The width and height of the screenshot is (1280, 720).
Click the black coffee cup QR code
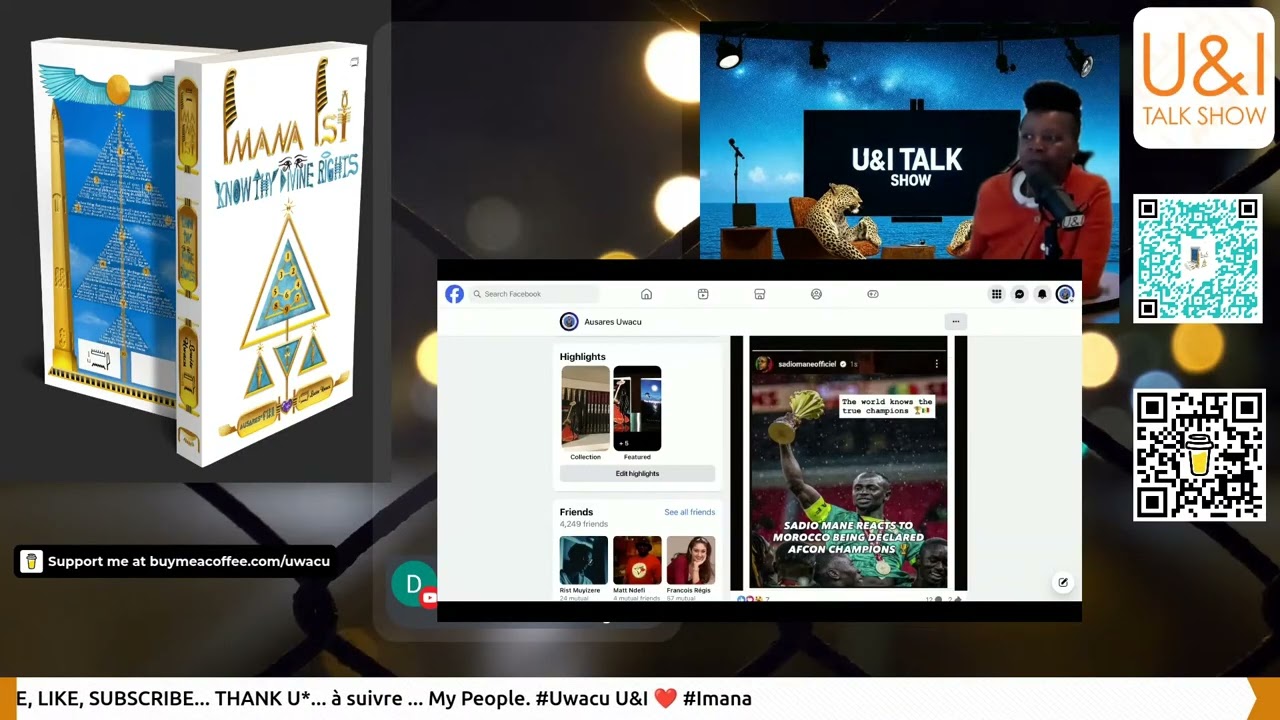(1199, 455)
